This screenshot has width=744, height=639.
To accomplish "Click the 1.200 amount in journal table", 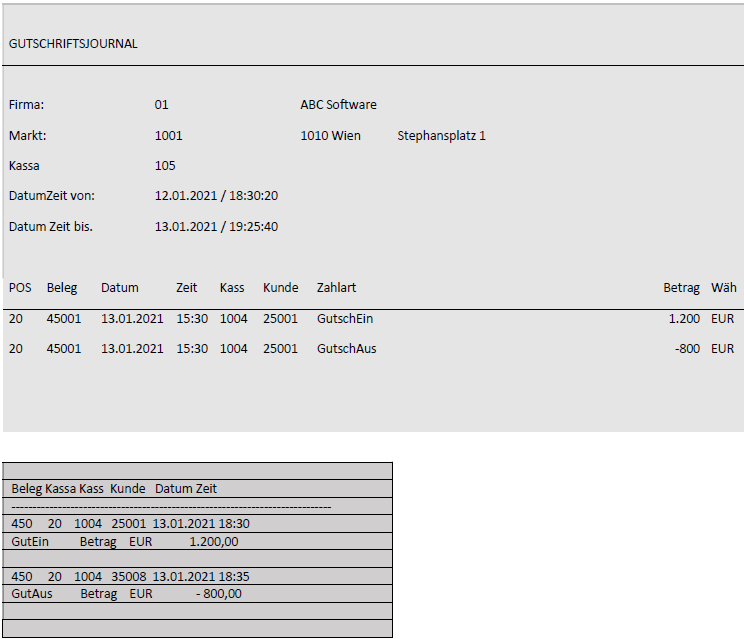I will (684, 319).
